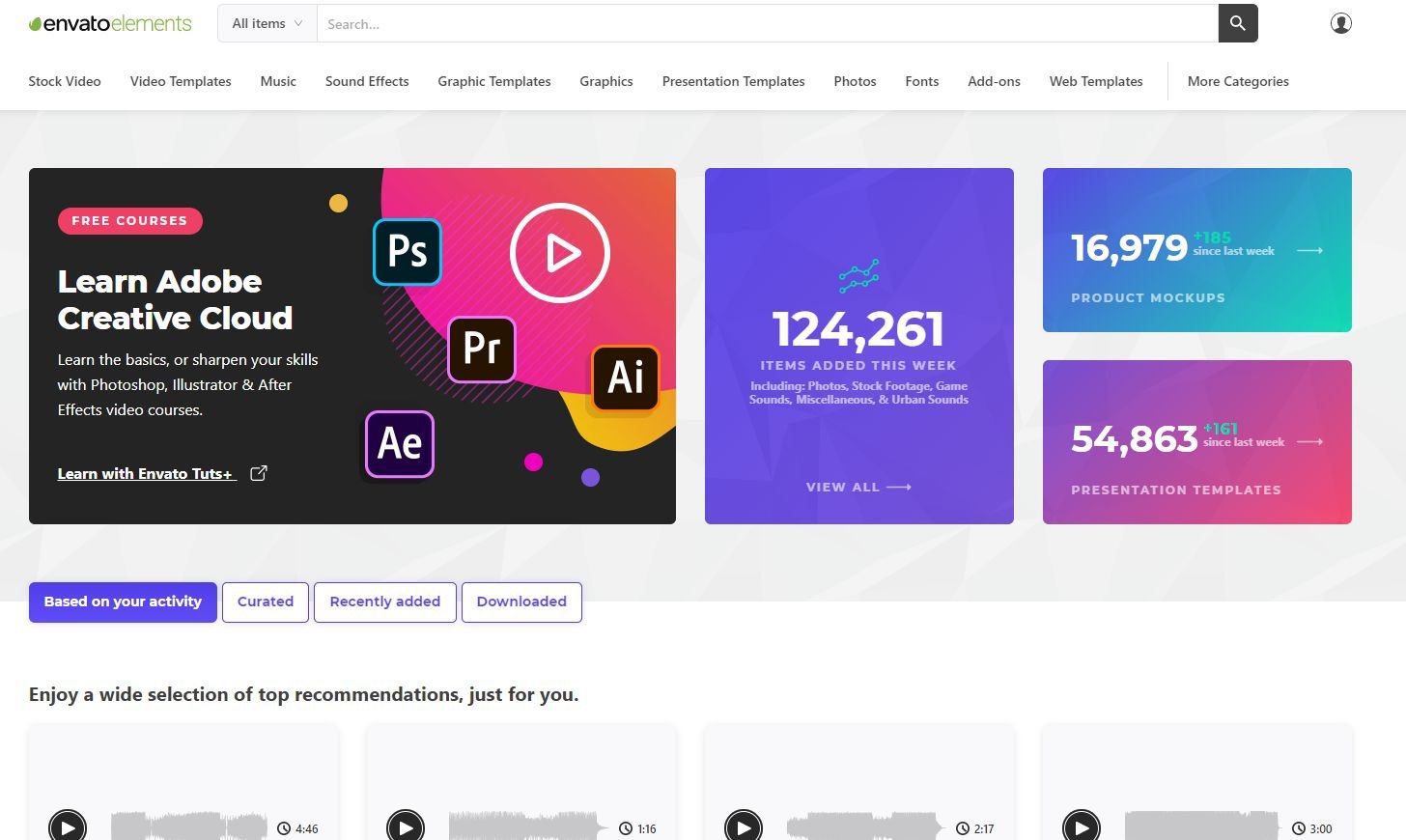Image resolution: width=1406 pixels, height=840 pixels.
Task: Switch to the Curated tab
Action: tap(266, 602)
